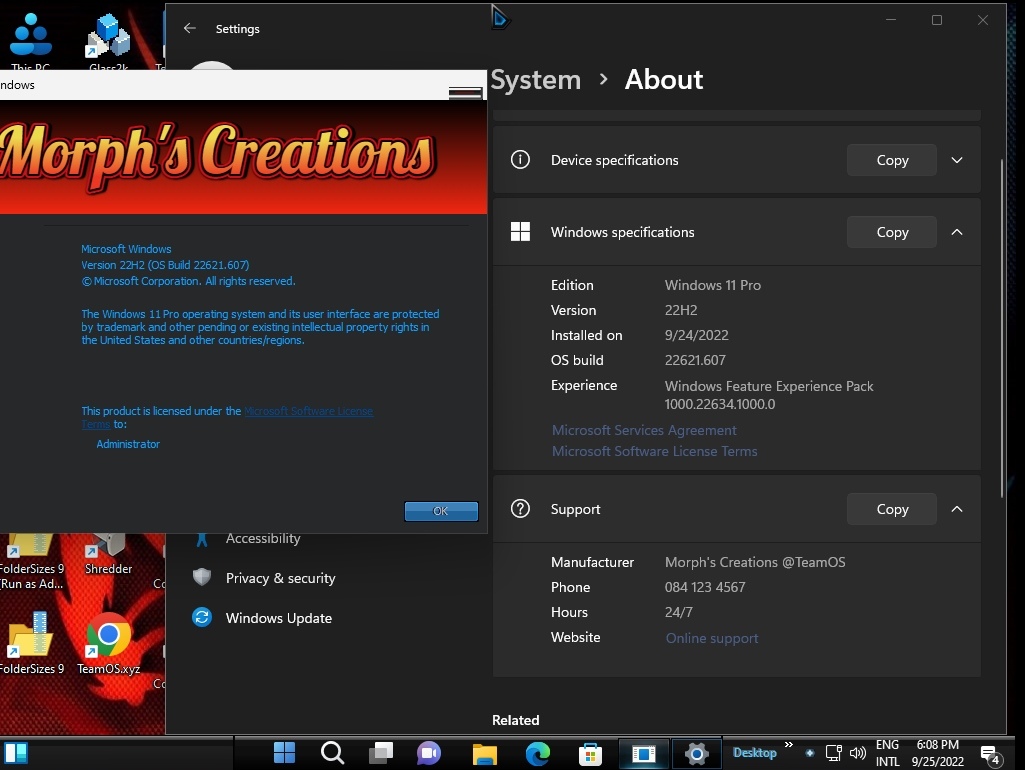Viewport: 1025px width, 770px height.
Task: Open the Glass2k desktop shortcut
Action: pos(108,42)
